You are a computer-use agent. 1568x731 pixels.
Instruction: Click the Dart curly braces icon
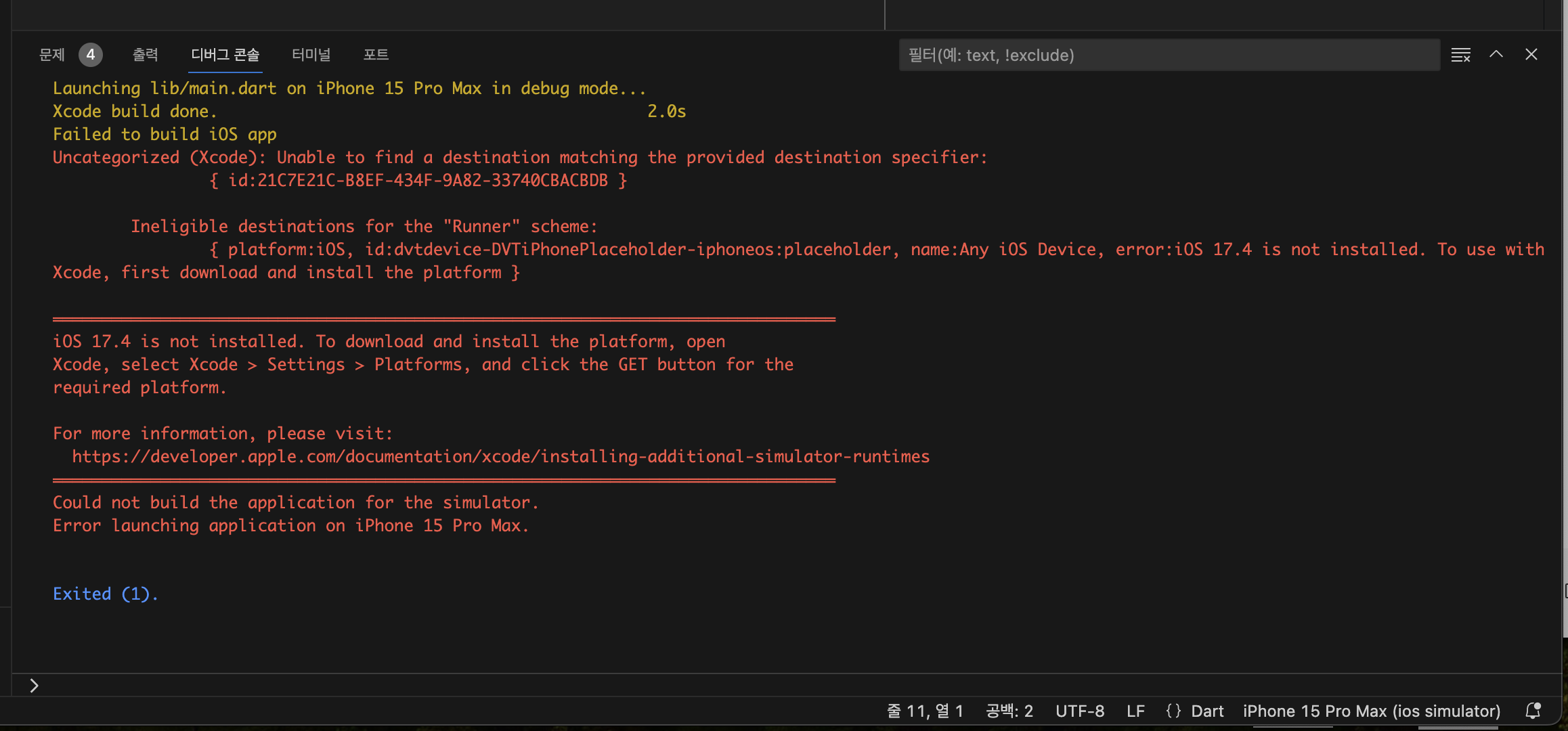tap(1174, 711)
